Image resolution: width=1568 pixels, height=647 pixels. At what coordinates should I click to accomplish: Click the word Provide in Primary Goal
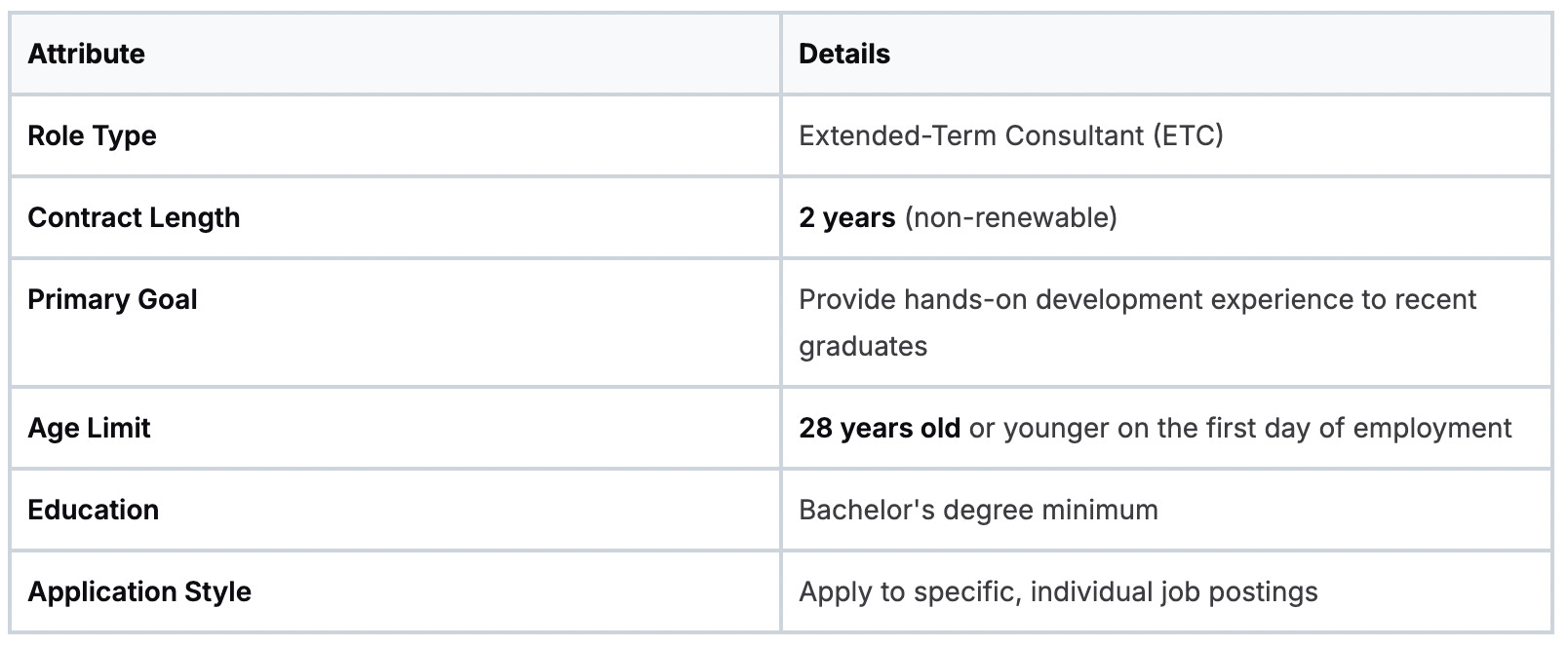click(x=847, y=299)
